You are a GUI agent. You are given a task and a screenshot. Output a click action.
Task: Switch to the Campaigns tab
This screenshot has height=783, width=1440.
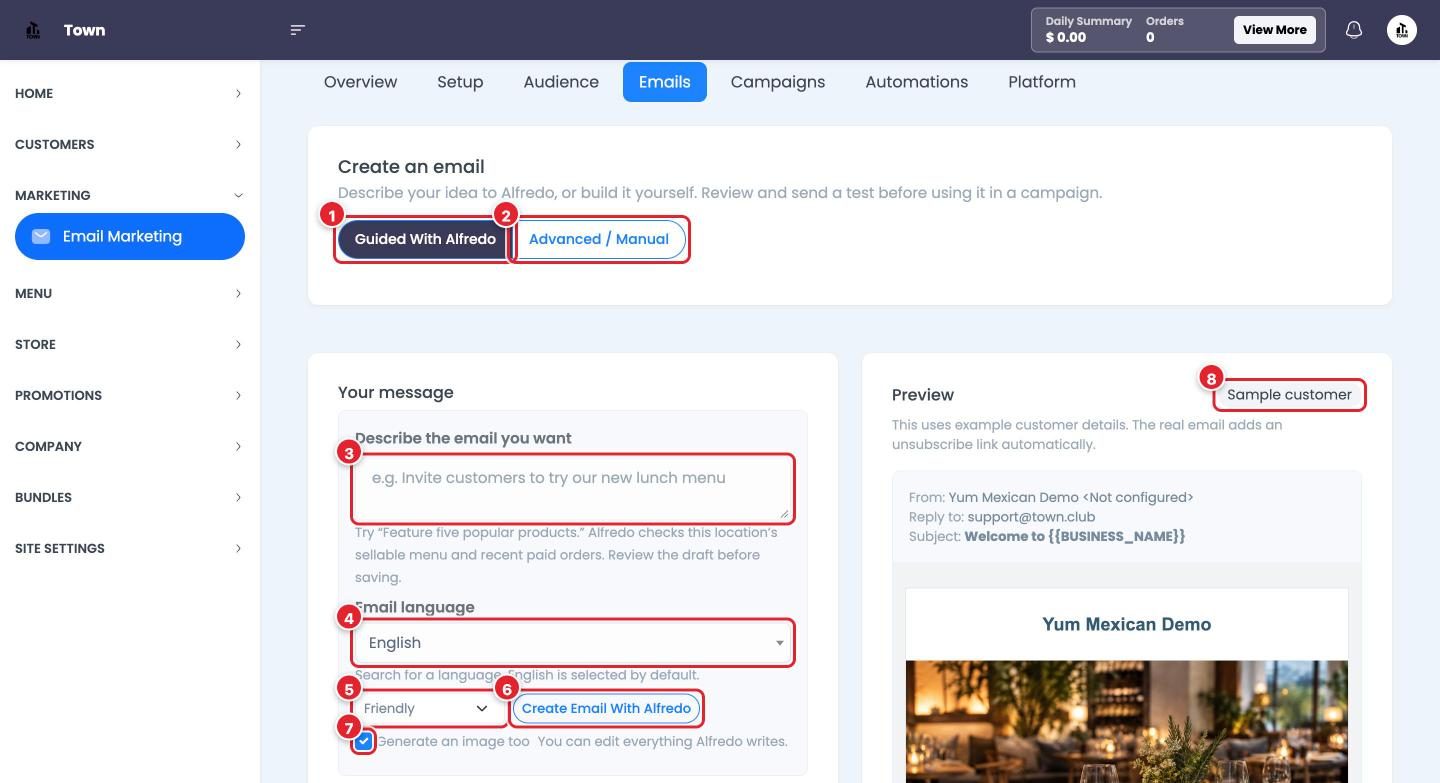pyautogui.click(x=778, y=82)
